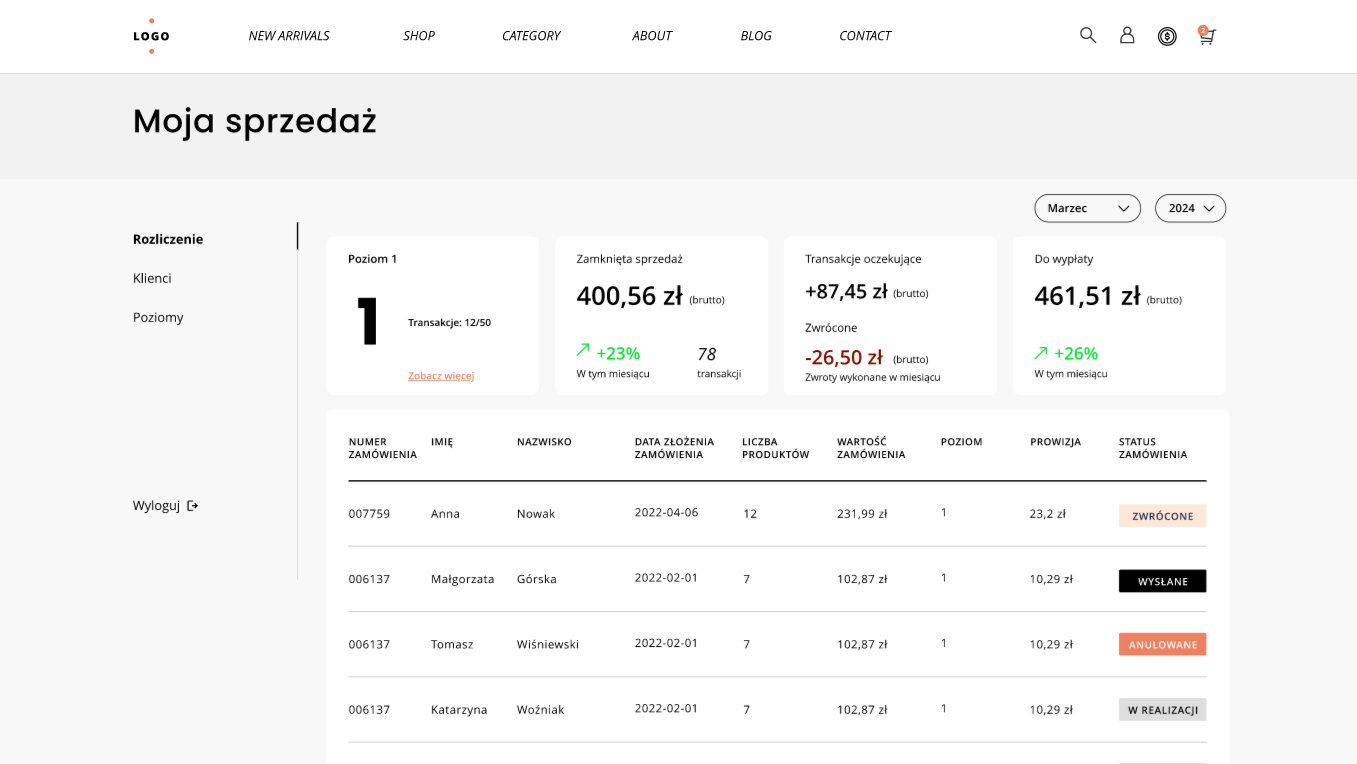Click the logout arrow icon beside Wyloguj

pyautogui.click(x=193, y=506)
